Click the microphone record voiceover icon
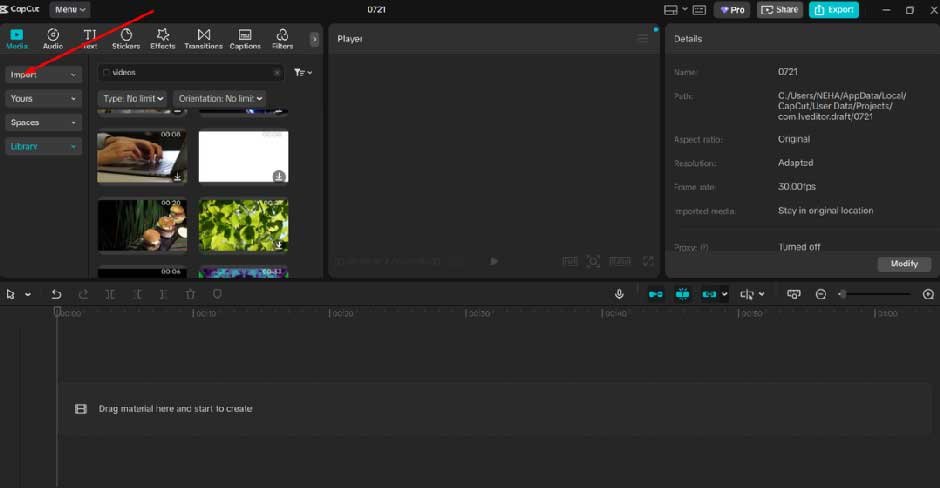 coord(619,294)
